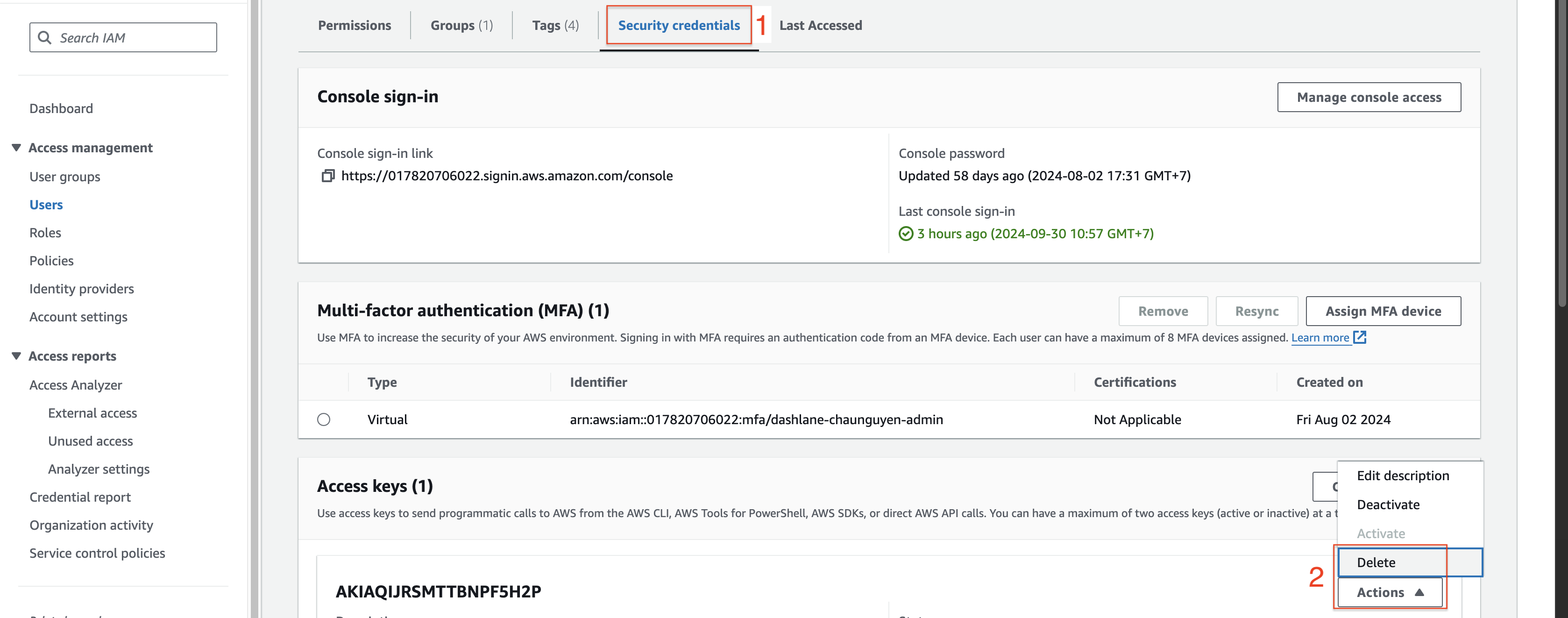Open Users in the sidebar
The width and height of the screenshot is (1568, 618).
pos(46,205)
